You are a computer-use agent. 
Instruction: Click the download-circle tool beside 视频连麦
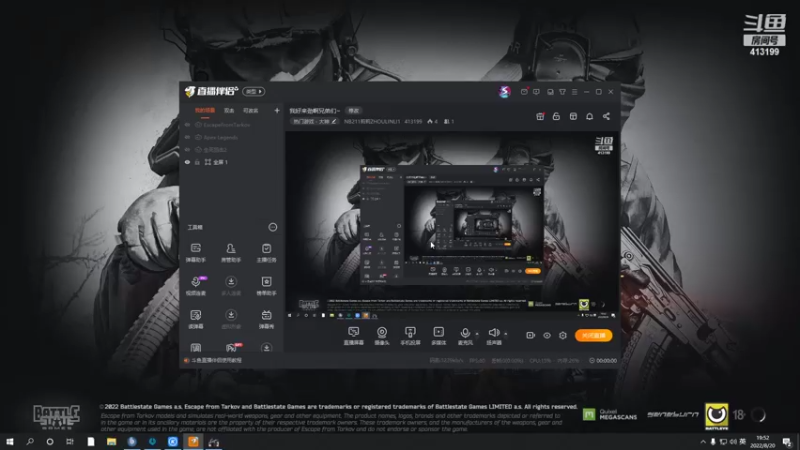[x=231, y=286]
